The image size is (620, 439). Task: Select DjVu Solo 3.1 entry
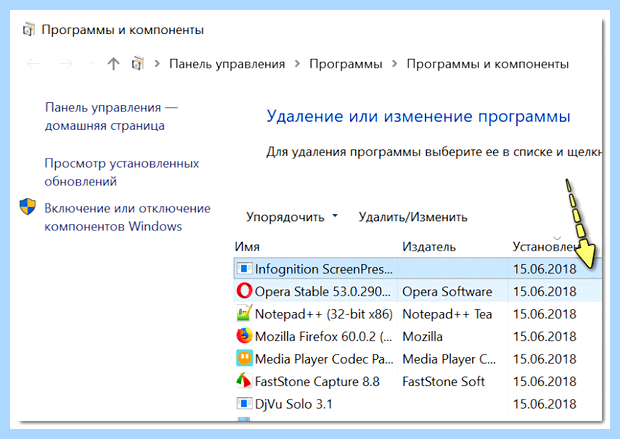pyautogui.click(x=294, y=404)
